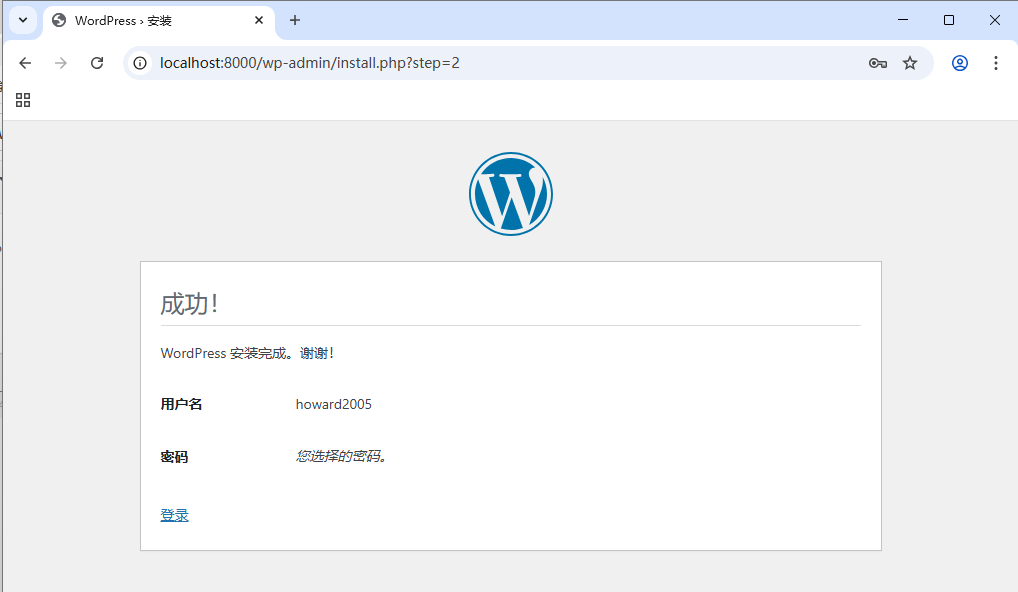Reload the page with the refresh icon
This screenshot has height=592, width=1018.
click(97, 63)
